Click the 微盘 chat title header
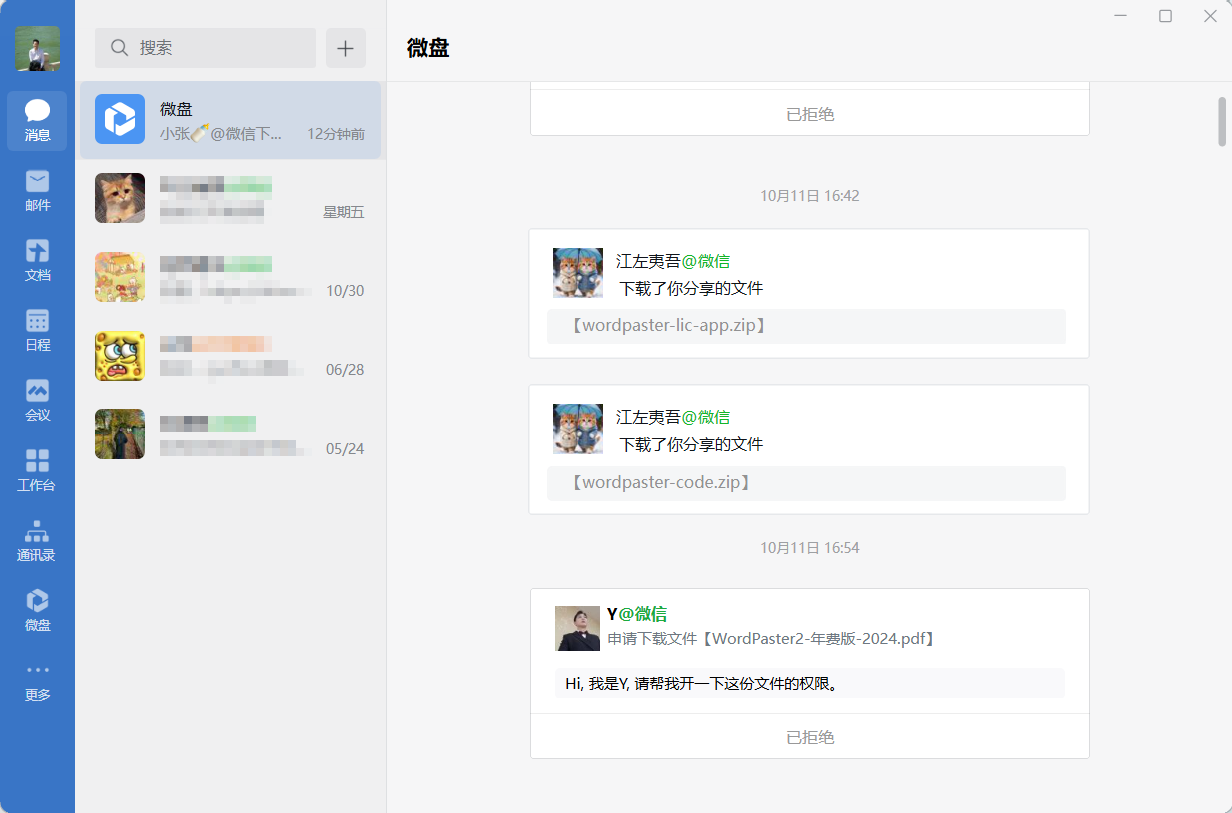 (x=428, y=48)
